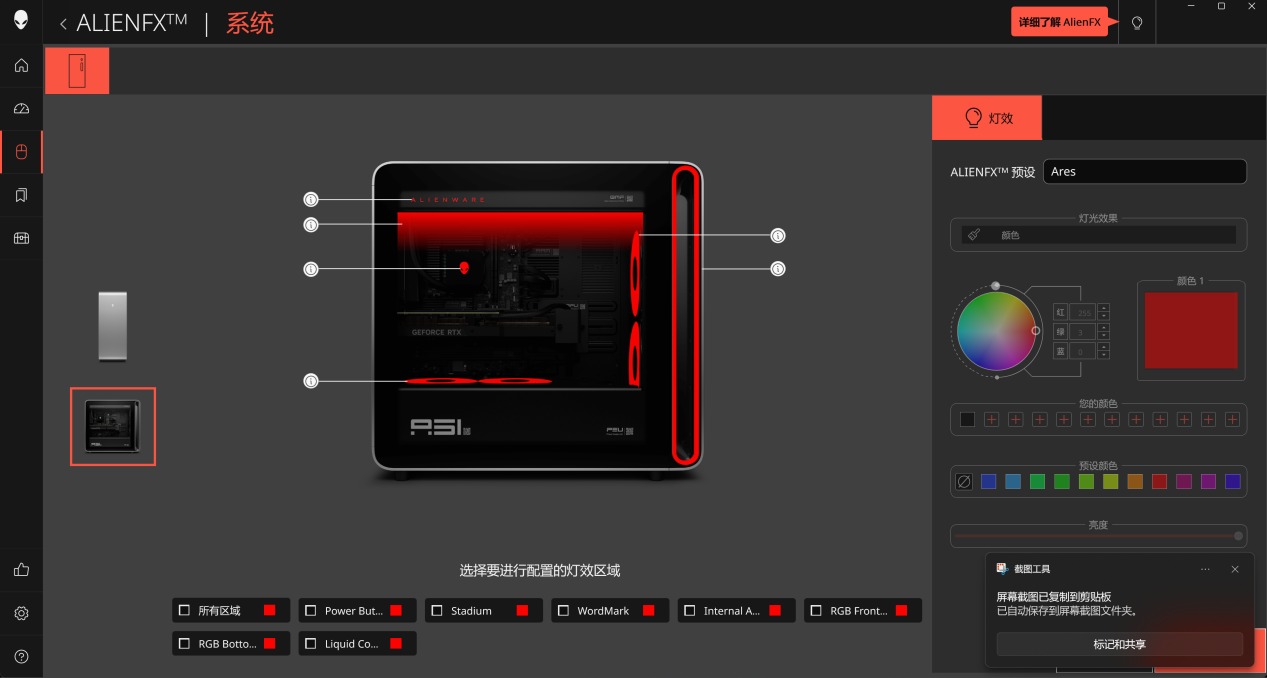Open the performance gauge sidebar icon
The image size is (1267, 678).
pyautogui.click(x=21, y=109)
